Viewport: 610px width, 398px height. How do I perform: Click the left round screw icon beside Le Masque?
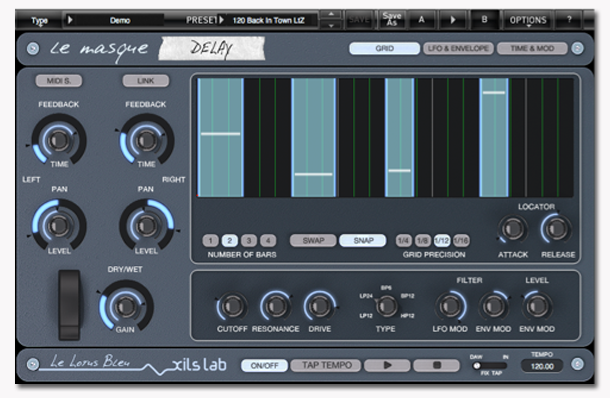pos(33,49)
